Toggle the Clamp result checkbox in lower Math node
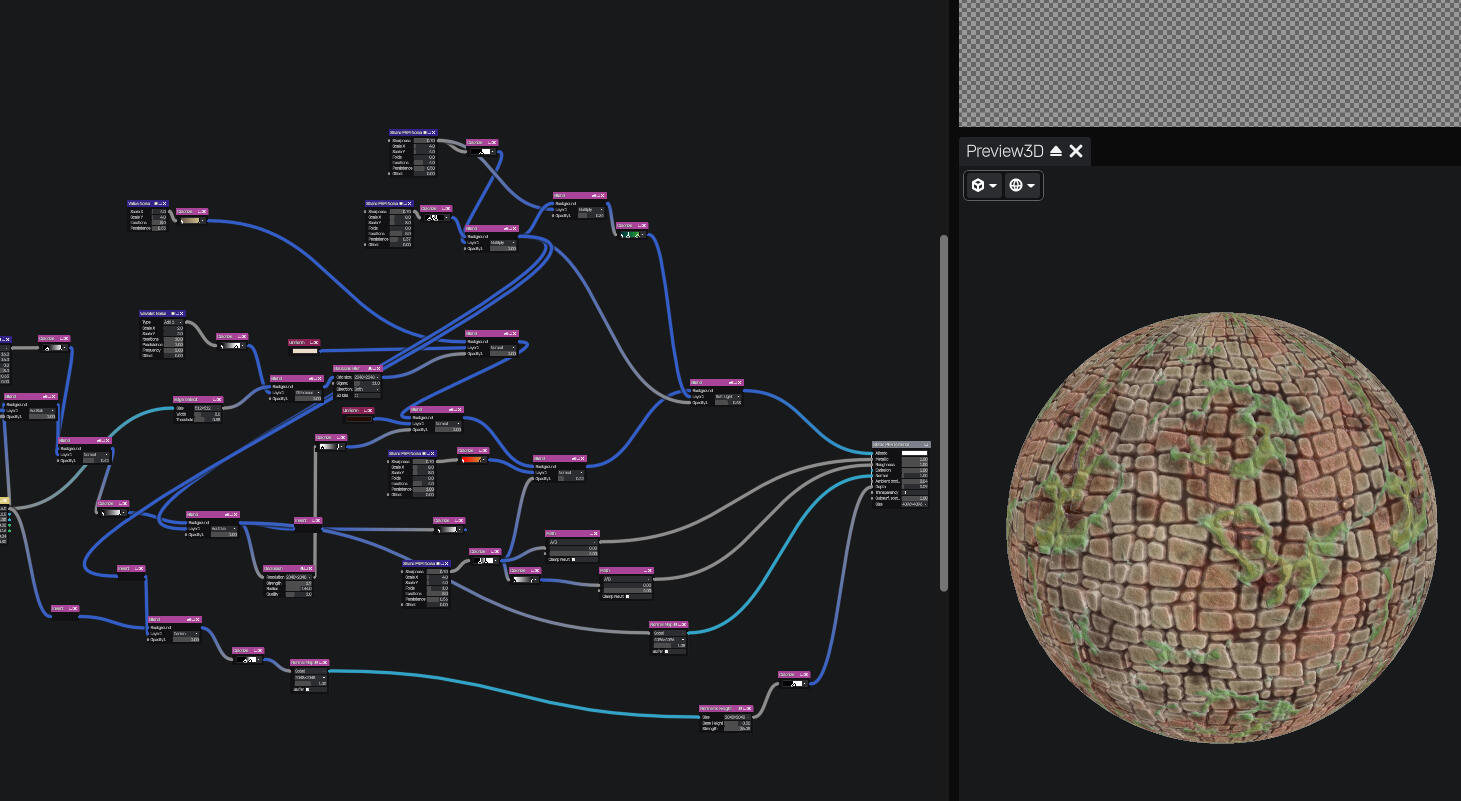 coord(627,596)
